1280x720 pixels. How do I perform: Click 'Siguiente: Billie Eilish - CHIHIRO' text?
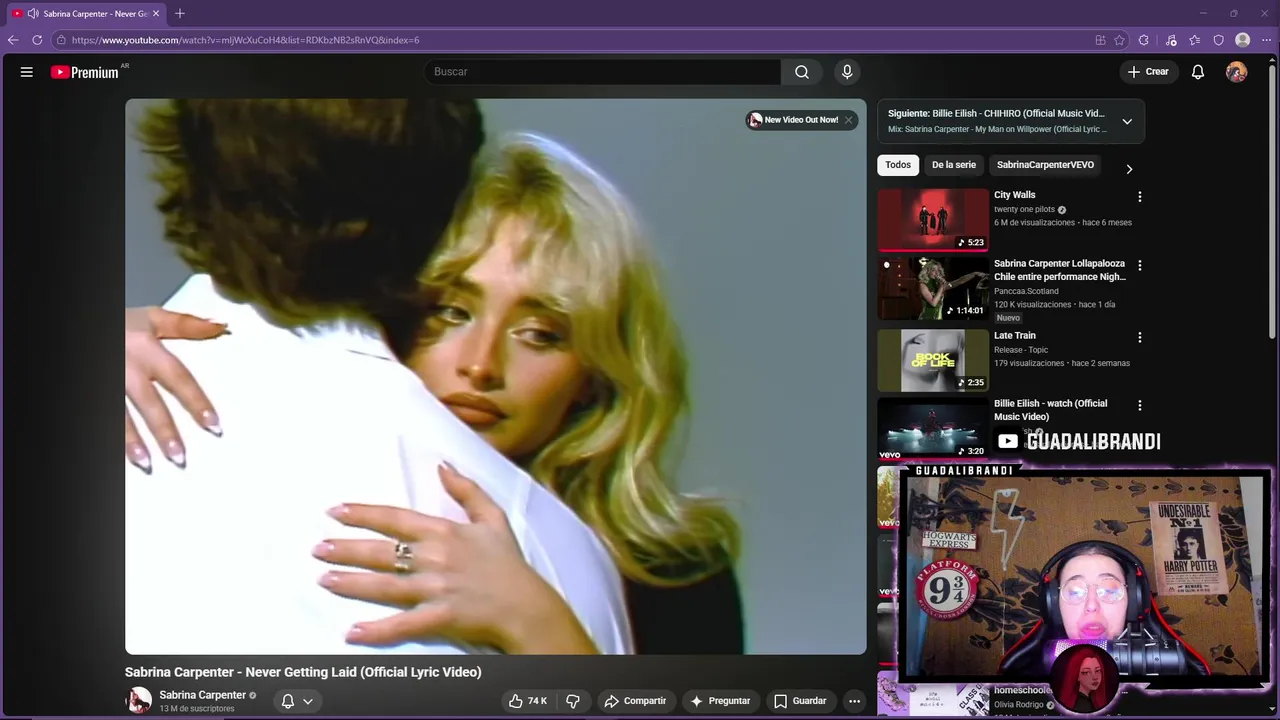tap(996, 114)
